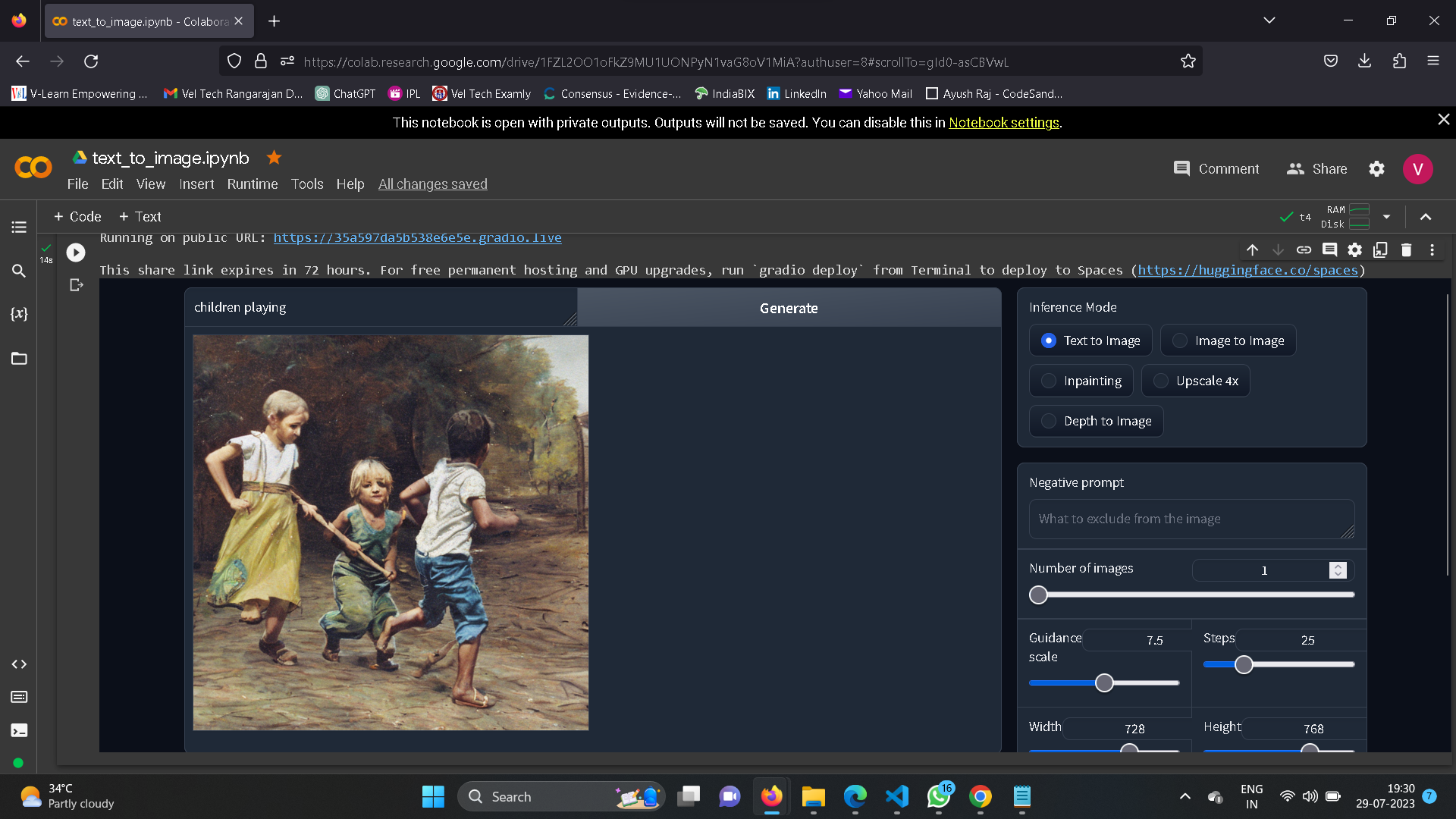The height and width of the screenshot is (819, 1456).
Task: Run the notebook cell play button
Action: pos(76,253)
